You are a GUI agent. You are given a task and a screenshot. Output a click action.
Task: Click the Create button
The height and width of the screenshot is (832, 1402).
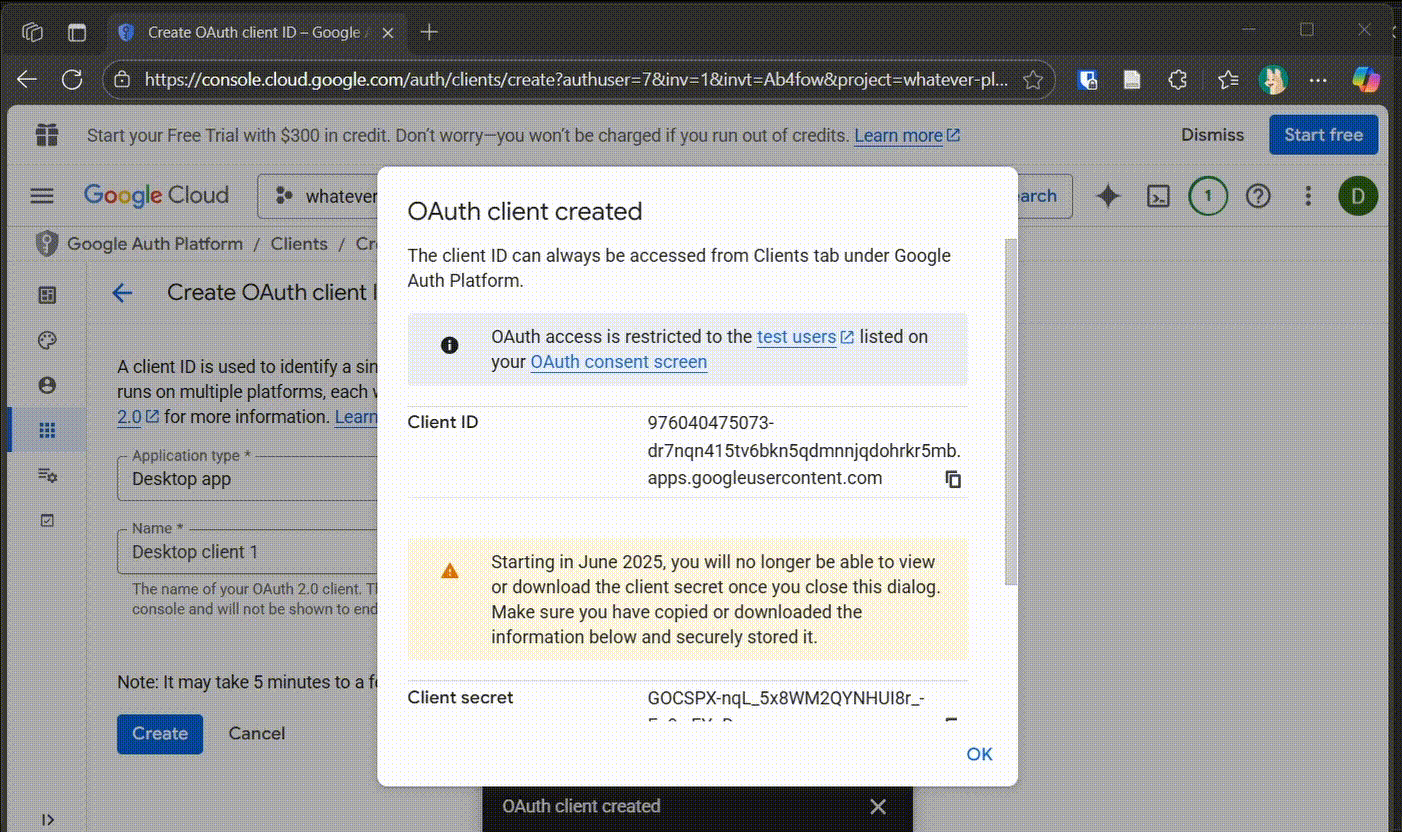pos(160,734)
